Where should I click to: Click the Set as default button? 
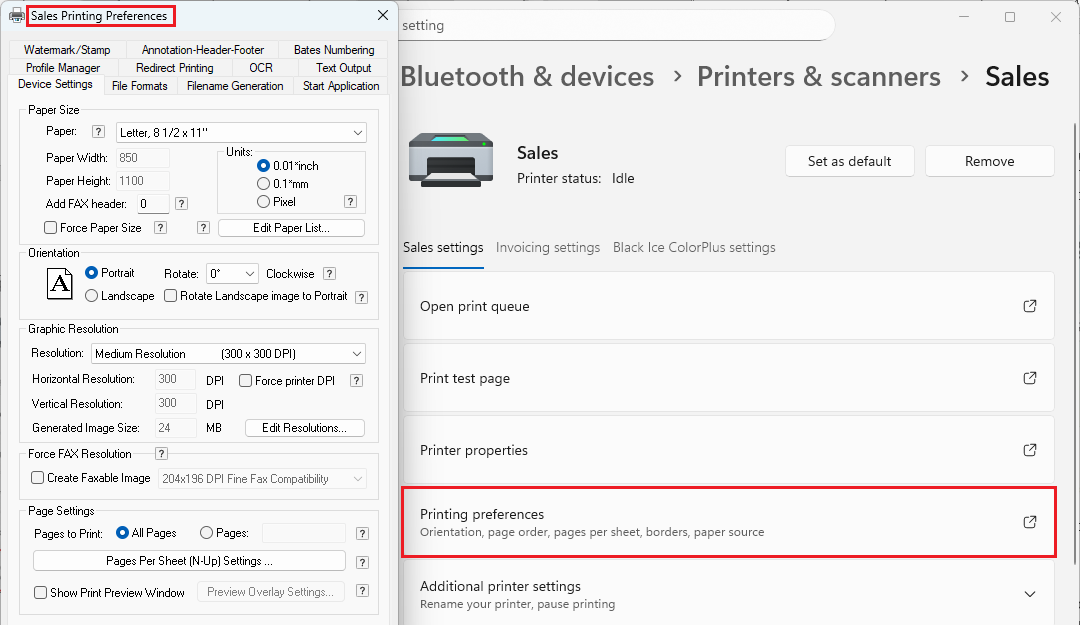(849, 161)
